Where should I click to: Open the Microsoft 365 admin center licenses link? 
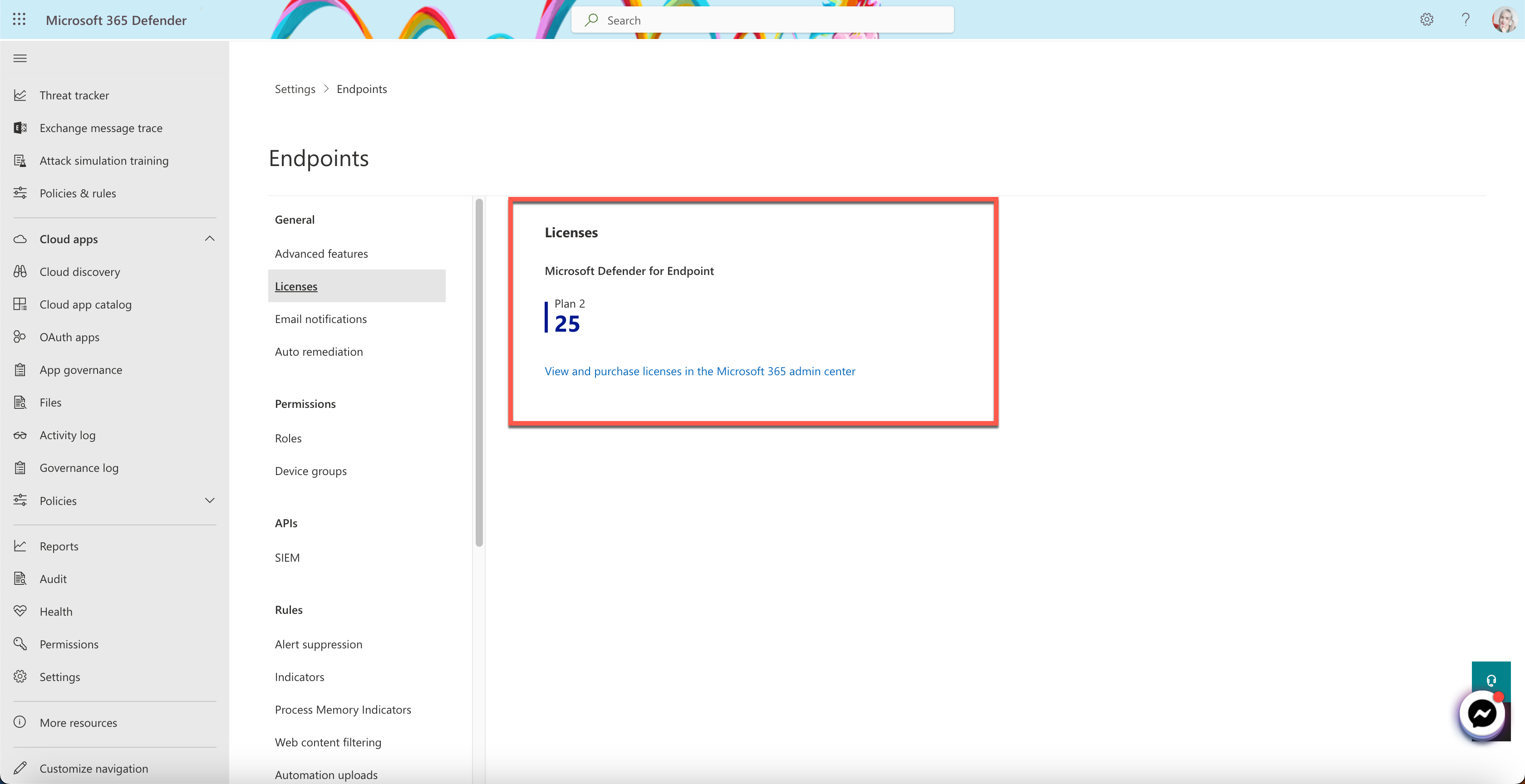click(699, 371)
